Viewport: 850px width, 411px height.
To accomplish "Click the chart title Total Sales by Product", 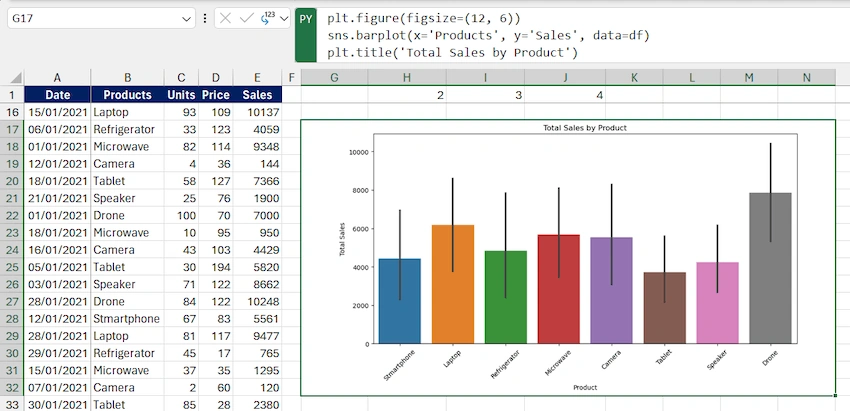I will [x=585, y=128].
